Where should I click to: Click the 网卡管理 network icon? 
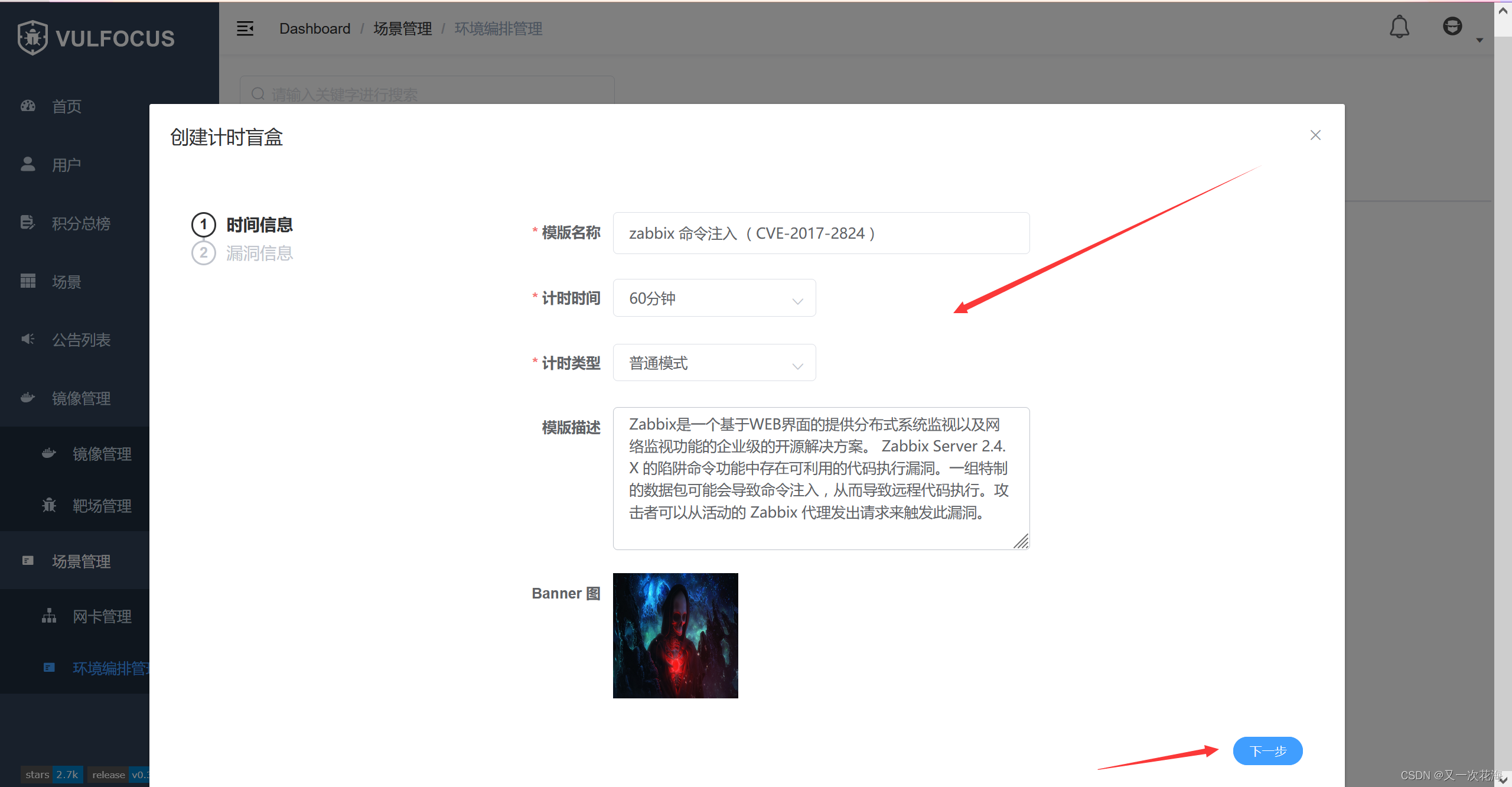pyautogui.click(x=49, y=616)
